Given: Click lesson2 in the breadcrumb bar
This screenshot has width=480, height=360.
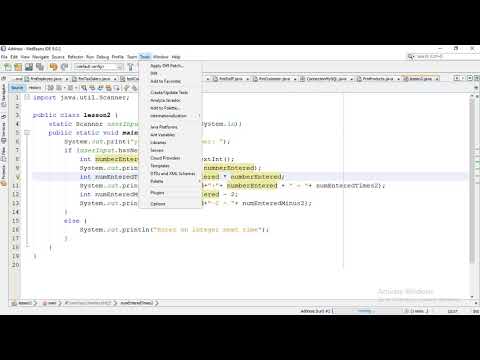Looking at the screenshot, I should pos(25,303).
